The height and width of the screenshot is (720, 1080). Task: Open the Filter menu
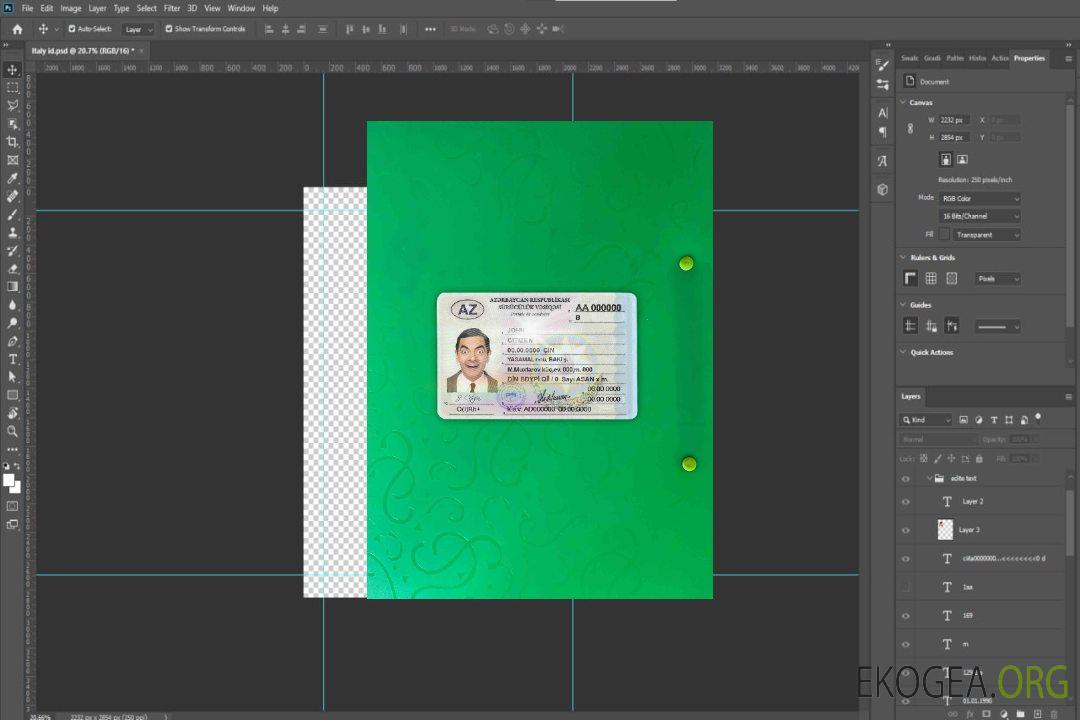click(x=172, y=8)
